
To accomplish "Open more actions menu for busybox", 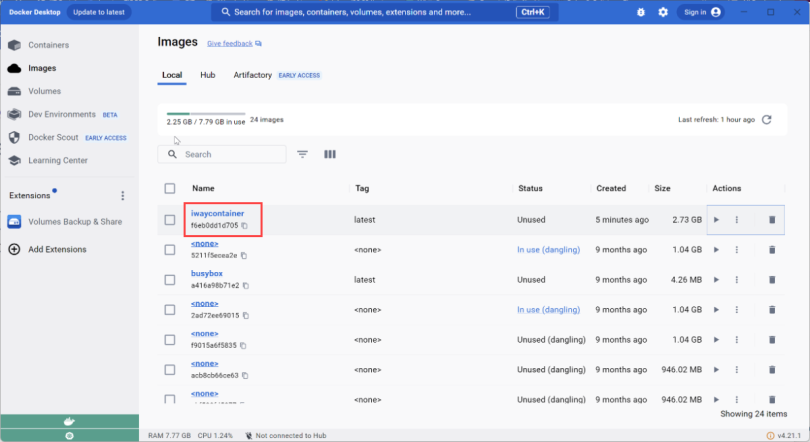I will (x=737, y=279).
